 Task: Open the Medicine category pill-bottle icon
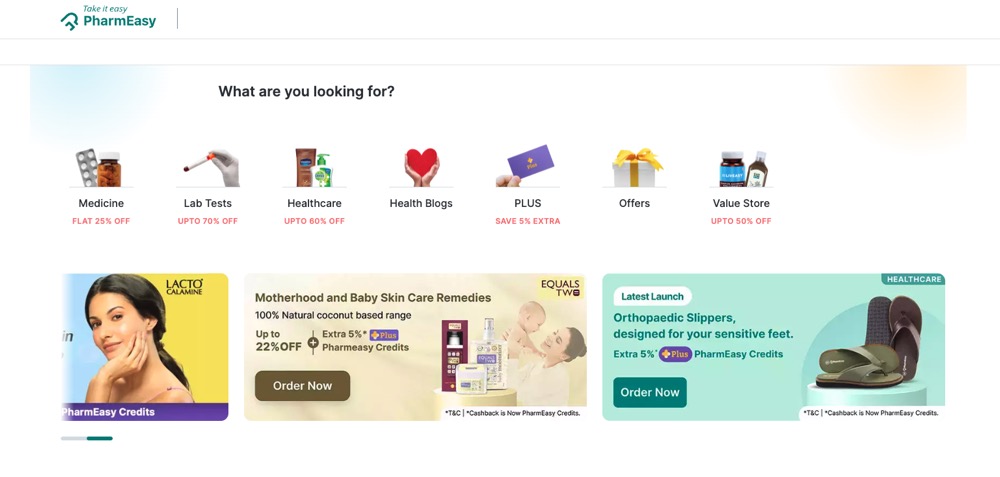click(99, 168)
